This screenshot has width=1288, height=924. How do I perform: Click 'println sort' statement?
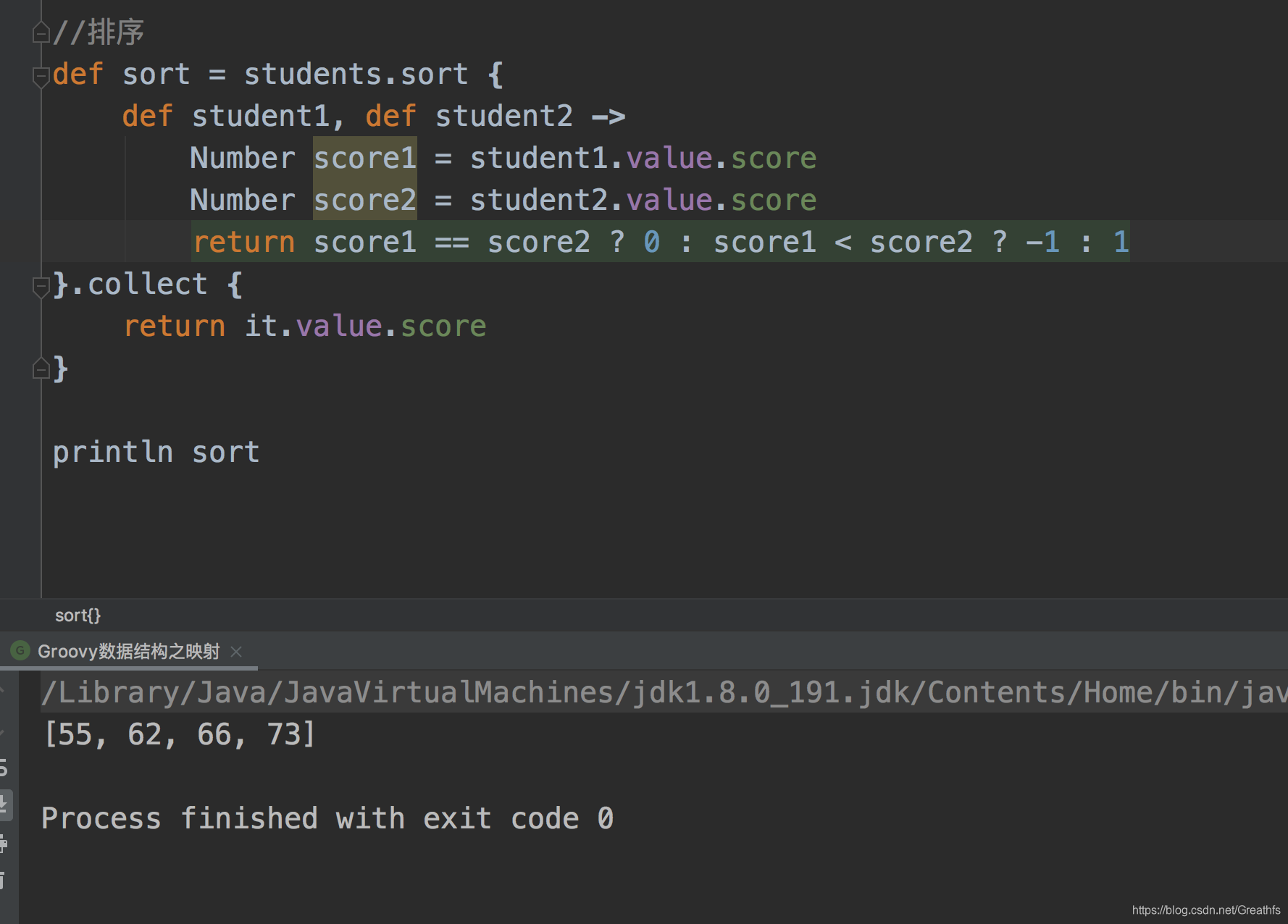156,452
